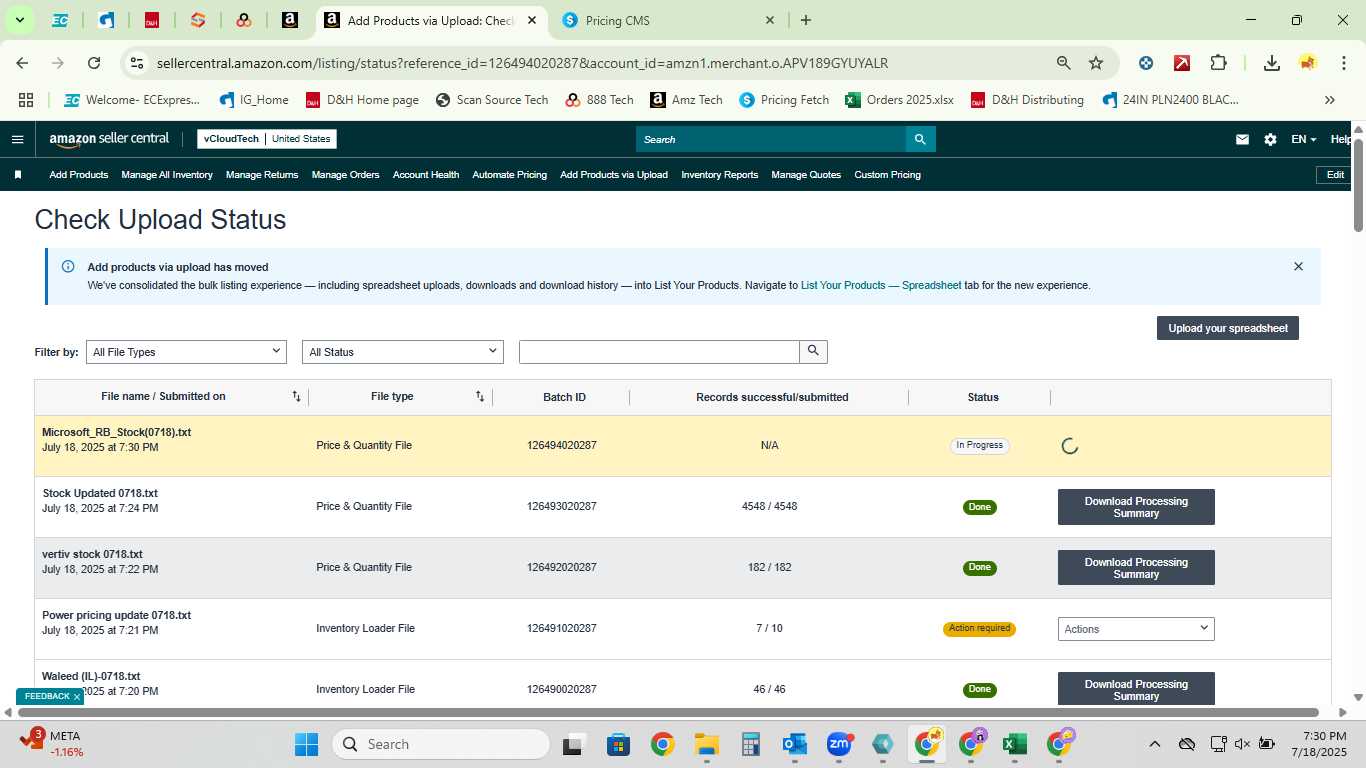Click the Windows taskbar search box
This screenshot has width=1366, height=768.
tap(440, 744)
